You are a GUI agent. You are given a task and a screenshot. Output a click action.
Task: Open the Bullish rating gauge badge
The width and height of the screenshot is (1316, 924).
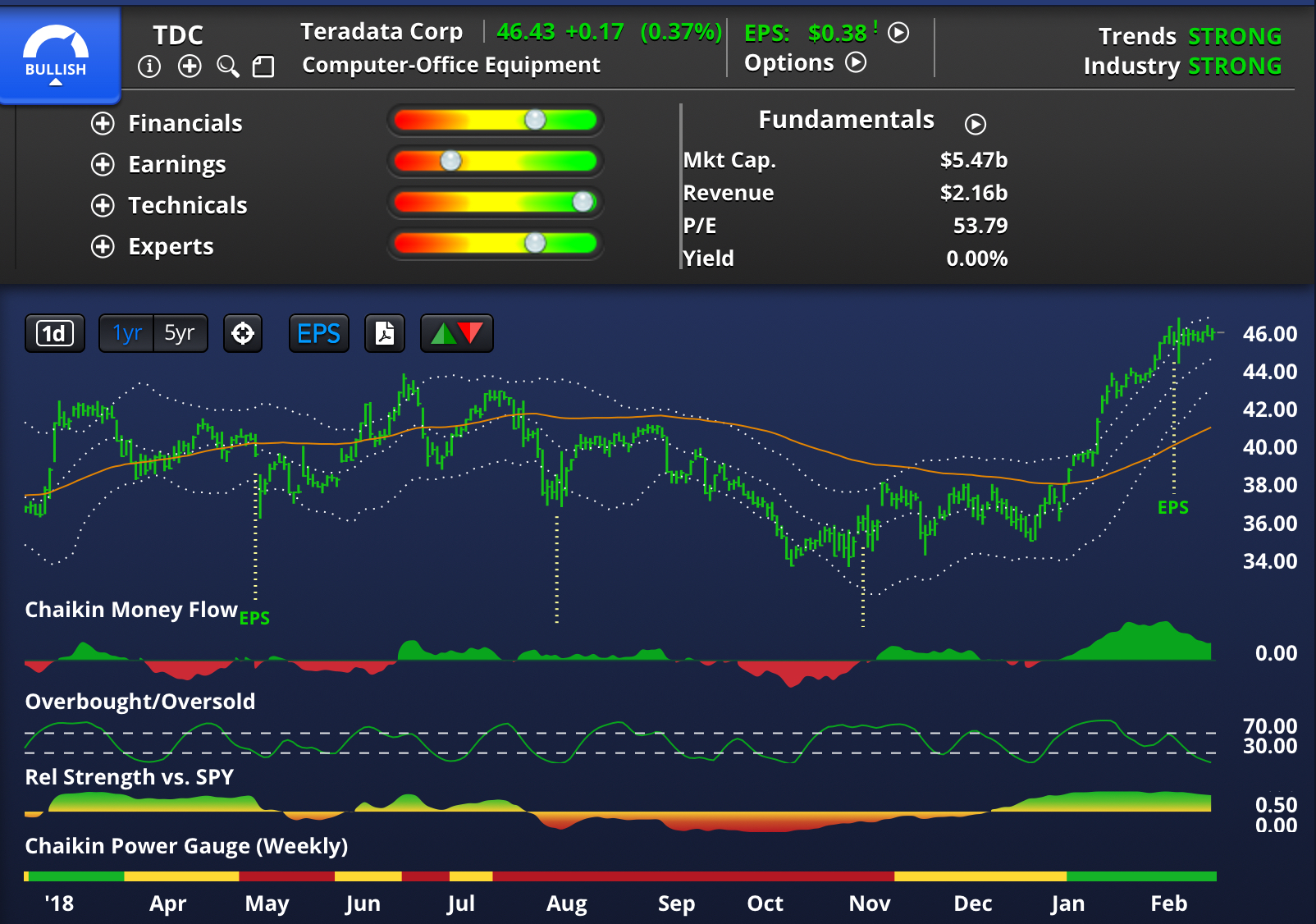pyautogui.click(x=56, y=56)
